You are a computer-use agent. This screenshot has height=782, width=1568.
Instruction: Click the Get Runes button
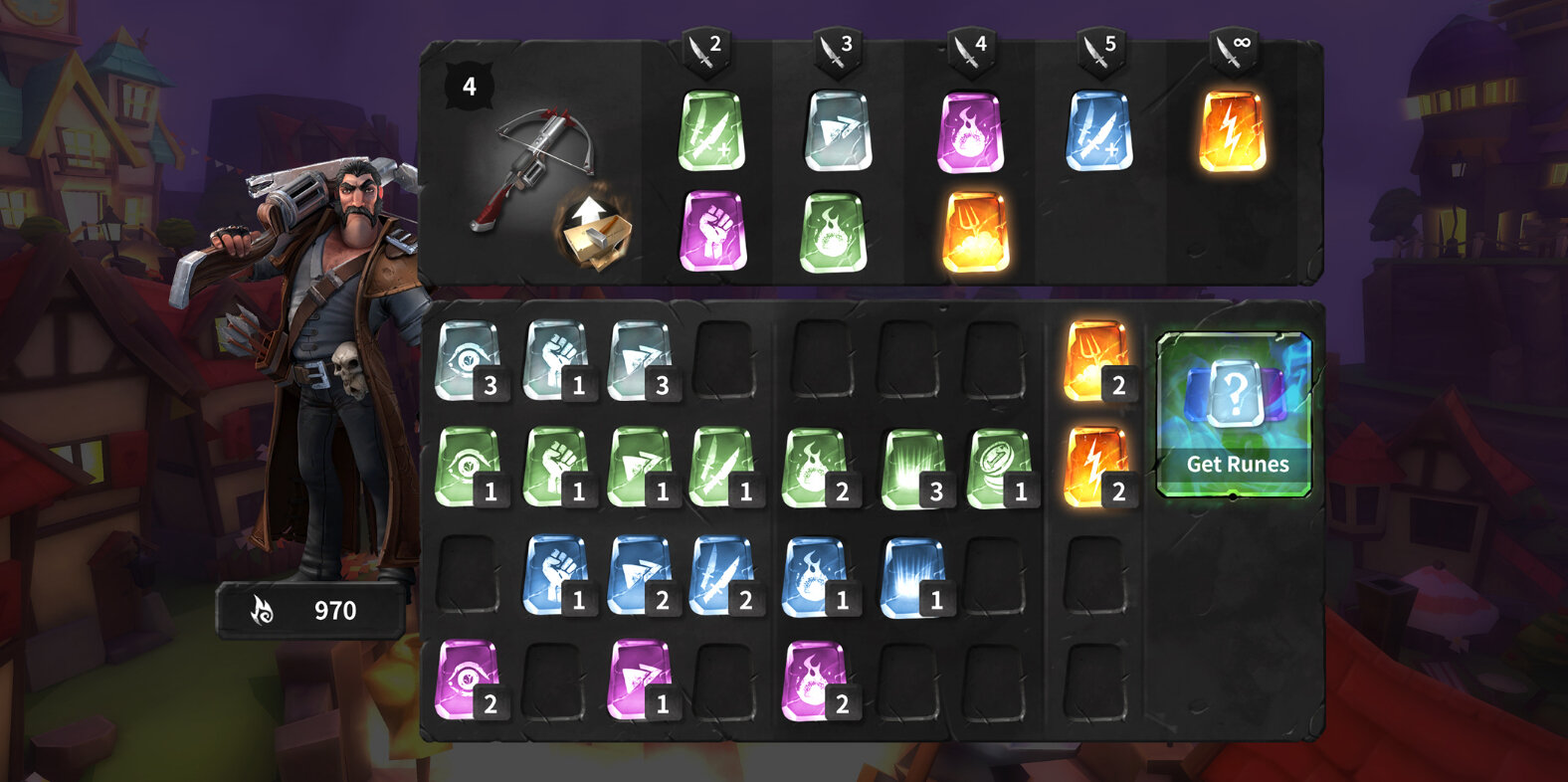coord(1235,415)
